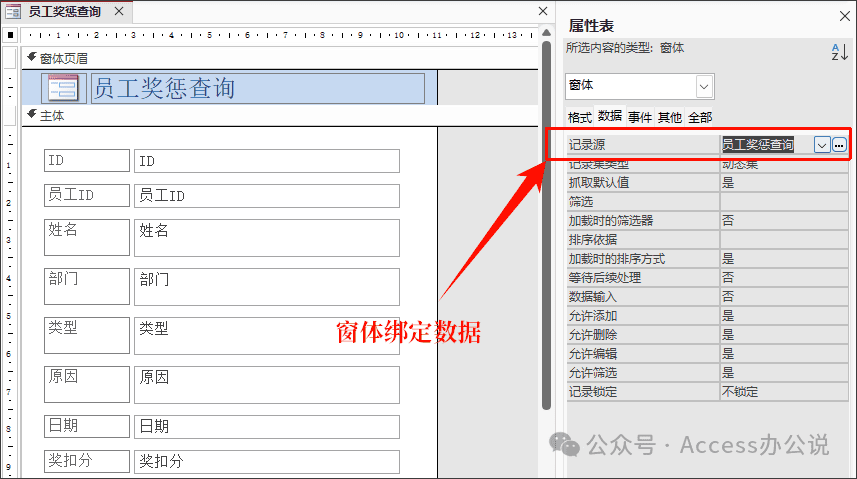Image resolution: width=857 pixels, height=479 pixels.
Task: Click the empty 筛选 property value
Action: click(784, 202)
